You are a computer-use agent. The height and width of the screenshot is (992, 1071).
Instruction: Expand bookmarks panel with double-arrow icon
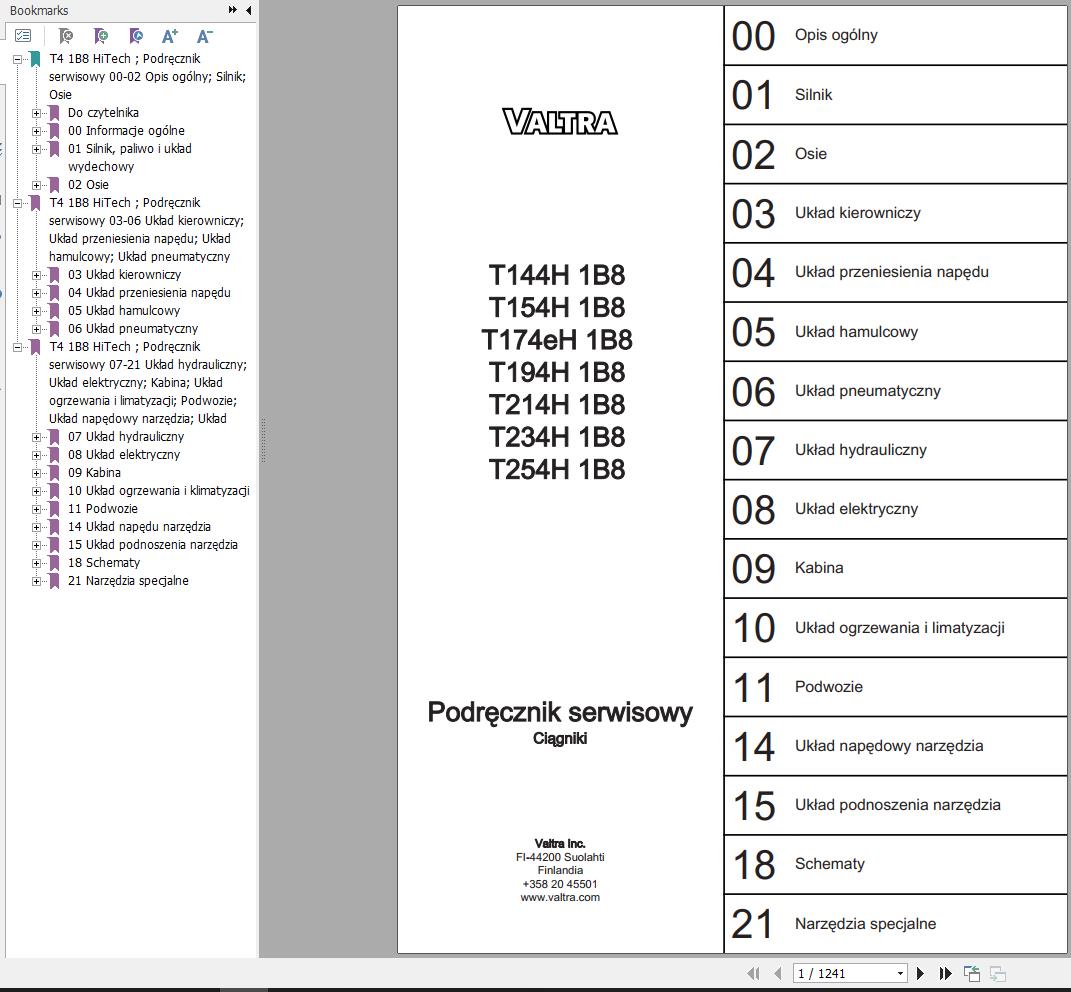(x=232, y=10)
